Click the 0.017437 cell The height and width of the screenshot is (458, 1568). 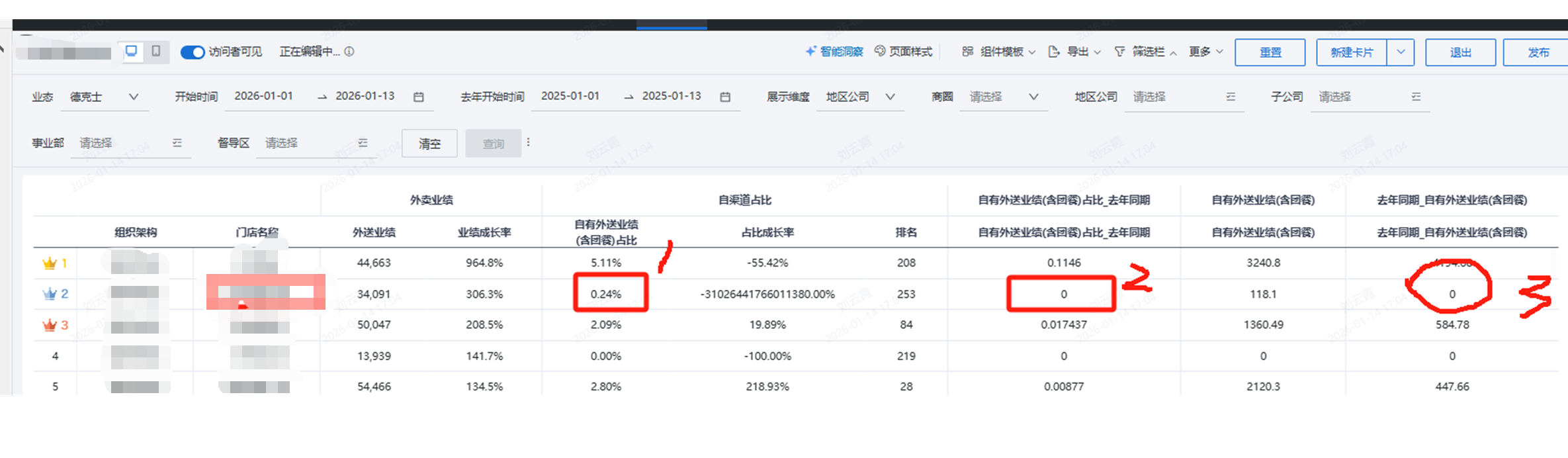point(1064,324)
